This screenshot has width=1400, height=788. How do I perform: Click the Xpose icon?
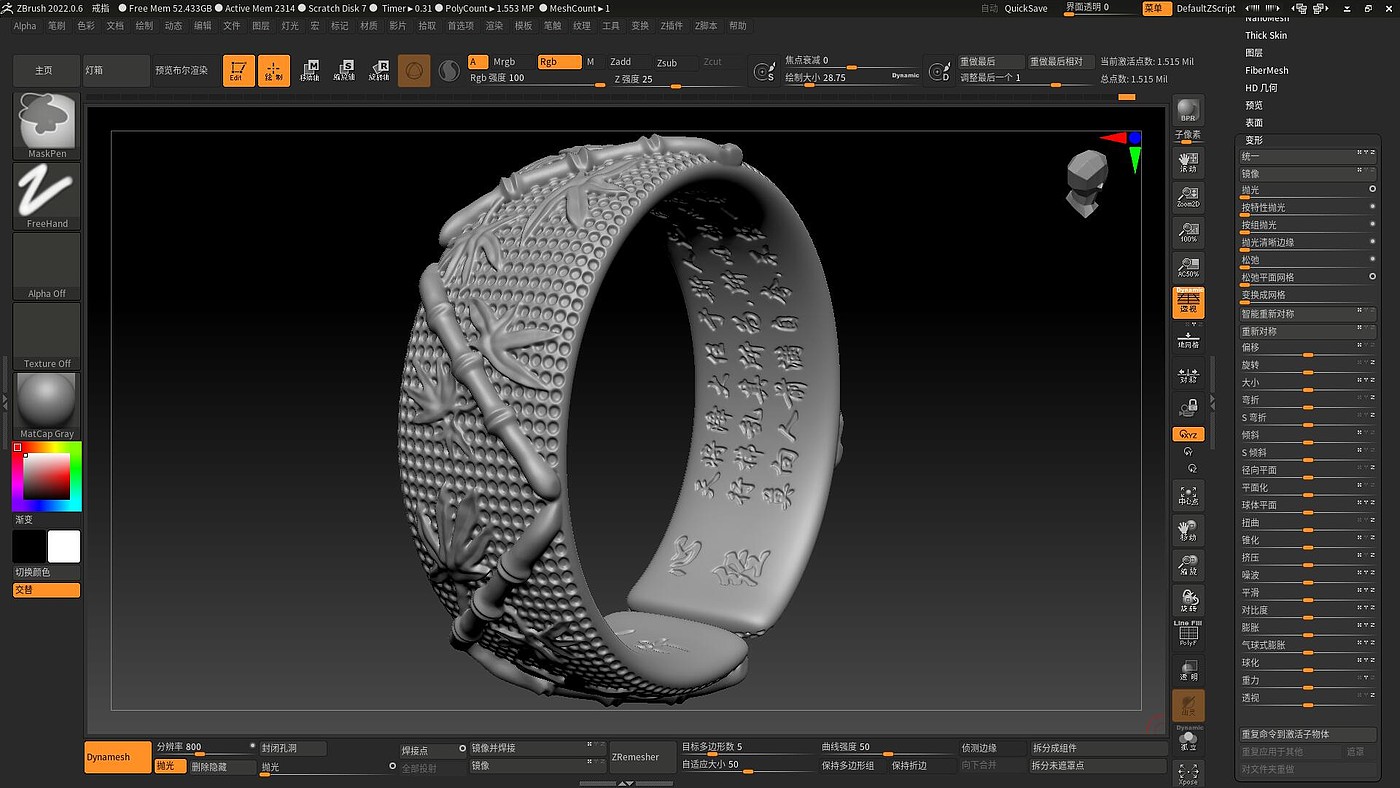point(1188,772)
